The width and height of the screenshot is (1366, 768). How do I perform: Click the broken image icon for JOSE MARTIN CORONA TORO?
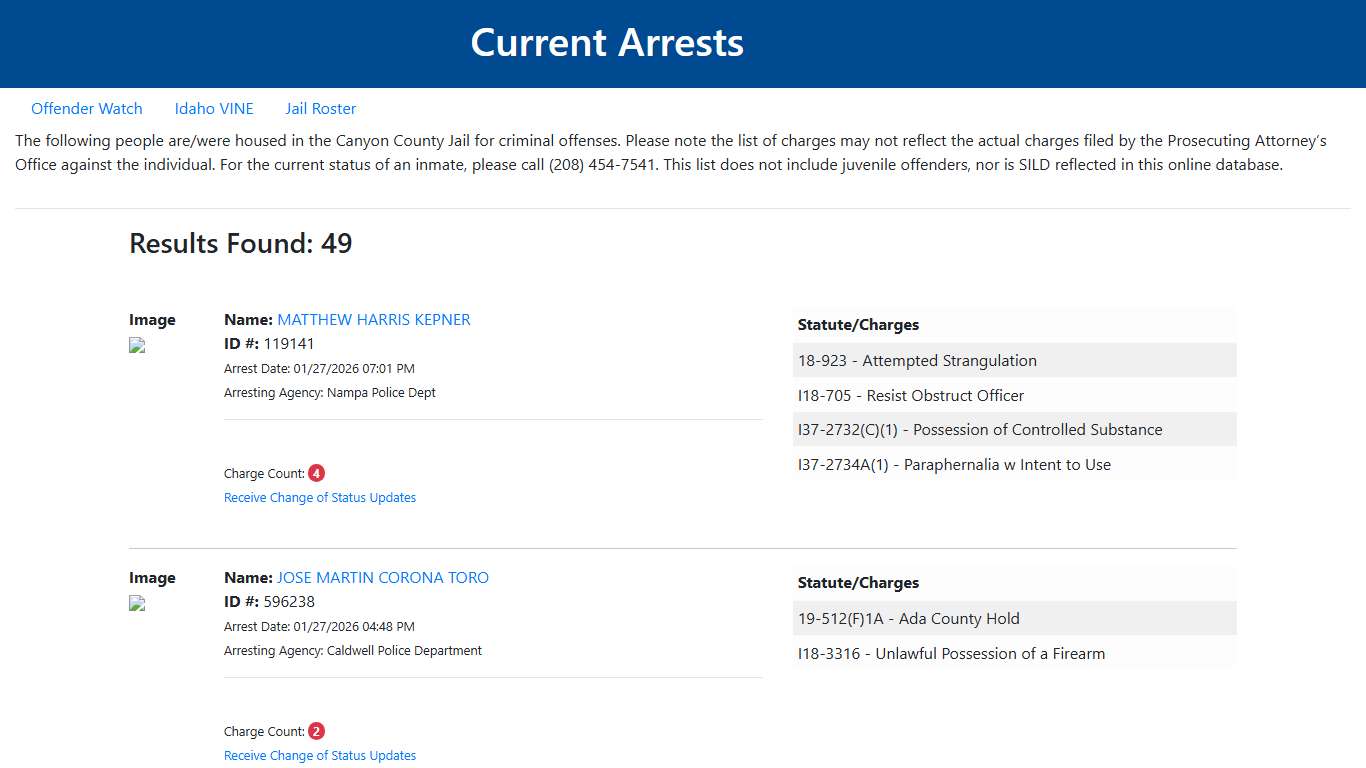(x=136, y=604)
